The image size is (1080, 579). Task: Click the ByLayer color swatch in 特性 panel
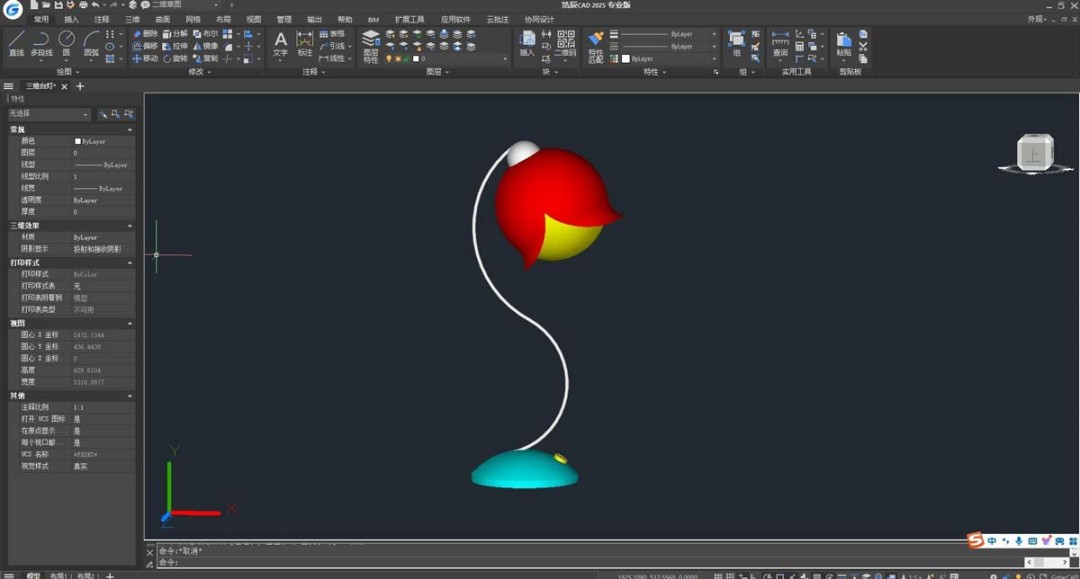pos(624,57)
